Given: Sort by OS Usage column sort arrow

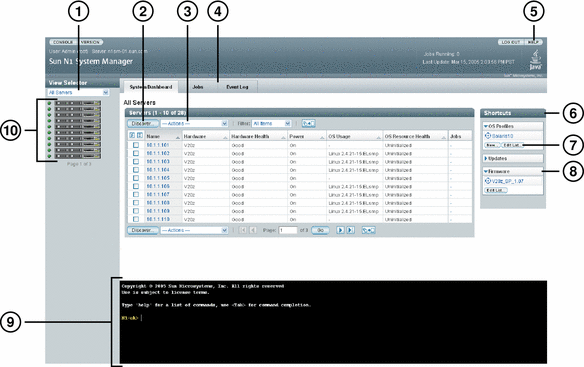Looking at the screenshot, I should coord(379,138).
